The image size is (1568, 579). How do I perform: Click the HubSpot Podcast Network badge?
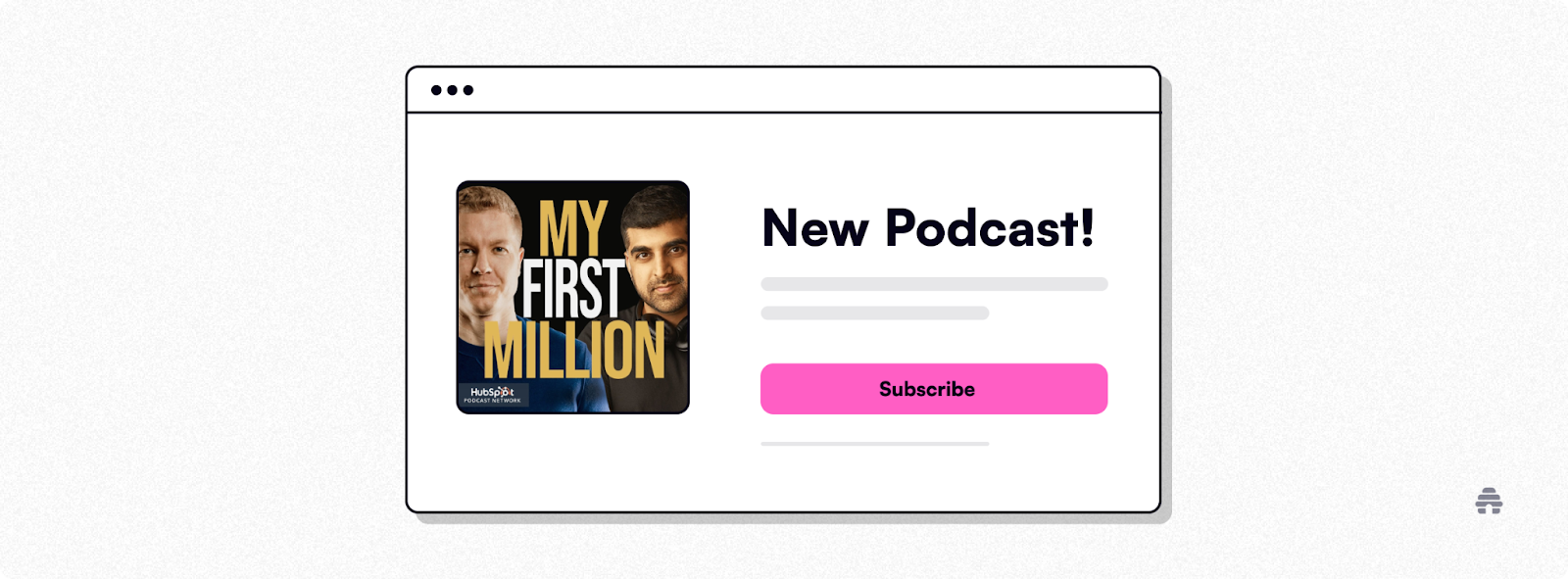[494, 395]
